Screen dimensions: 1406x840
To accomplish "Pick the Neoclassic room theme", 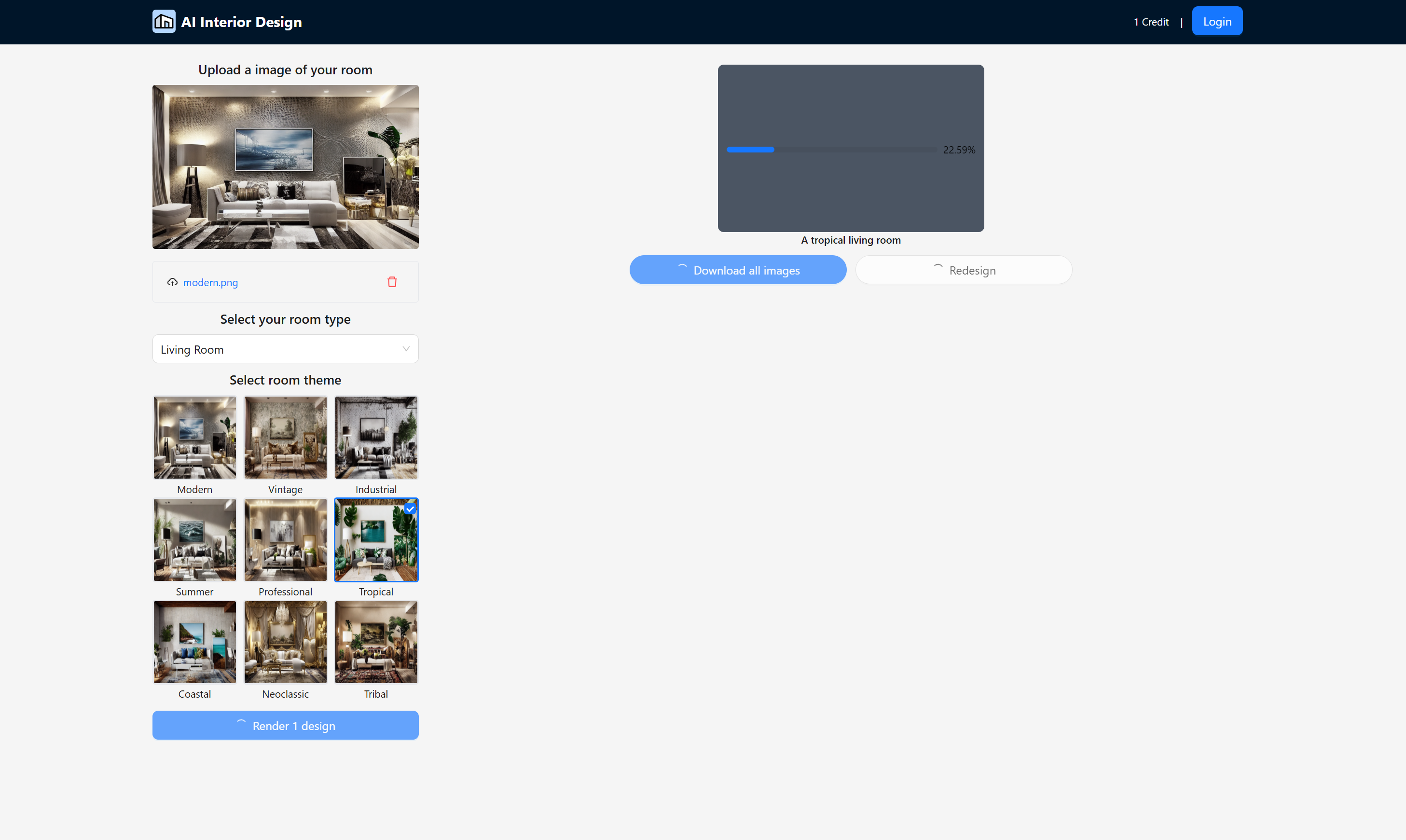I will pyautogui.click(x=285, y=642).
